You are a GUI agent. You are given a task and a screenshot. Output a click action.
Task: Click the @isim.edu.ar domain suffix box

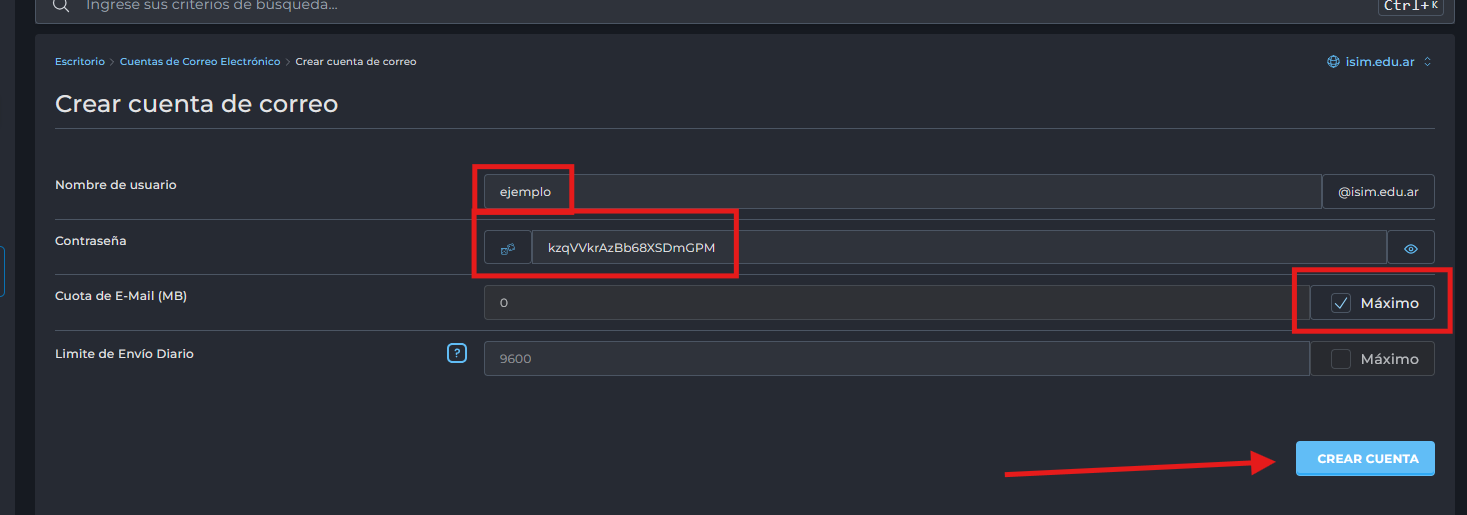[1378, 192]
